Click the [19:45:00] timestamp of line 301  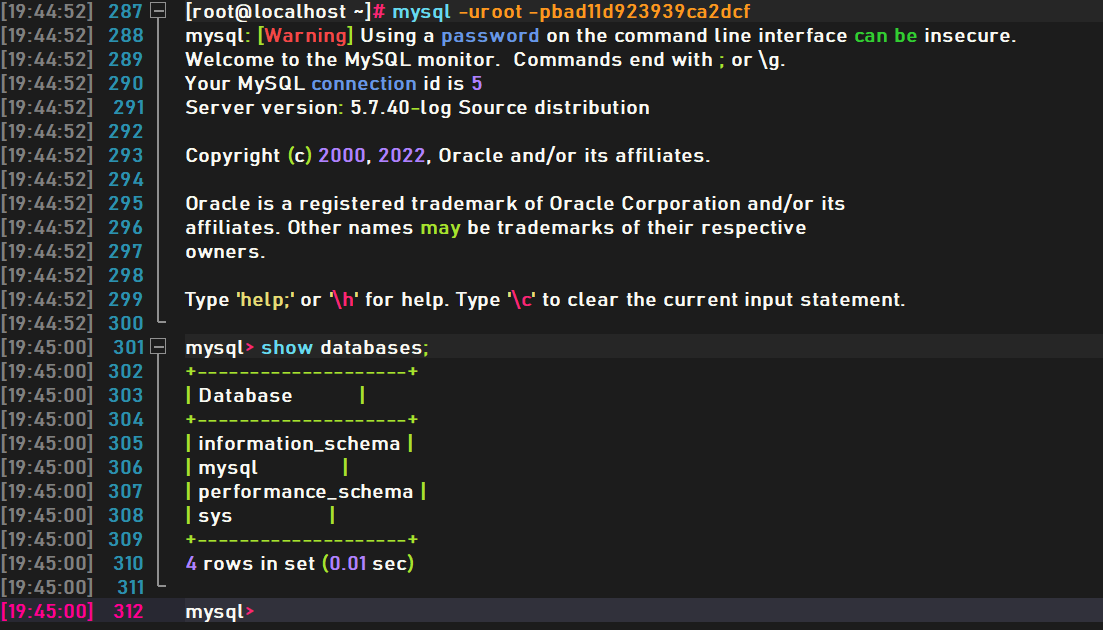coord(46,347)
